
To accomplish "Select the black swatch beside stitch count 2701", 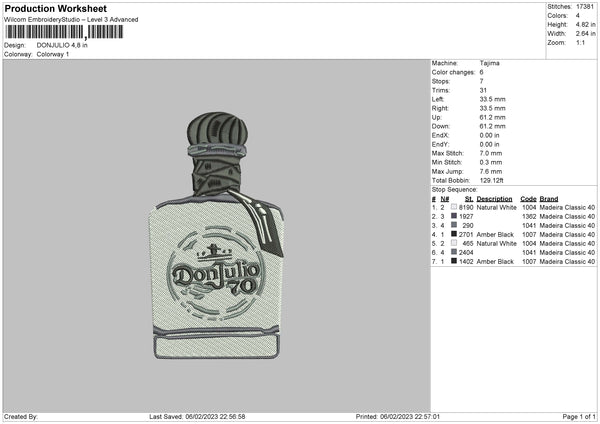I will pyautogui.click(x=454, y=234).
